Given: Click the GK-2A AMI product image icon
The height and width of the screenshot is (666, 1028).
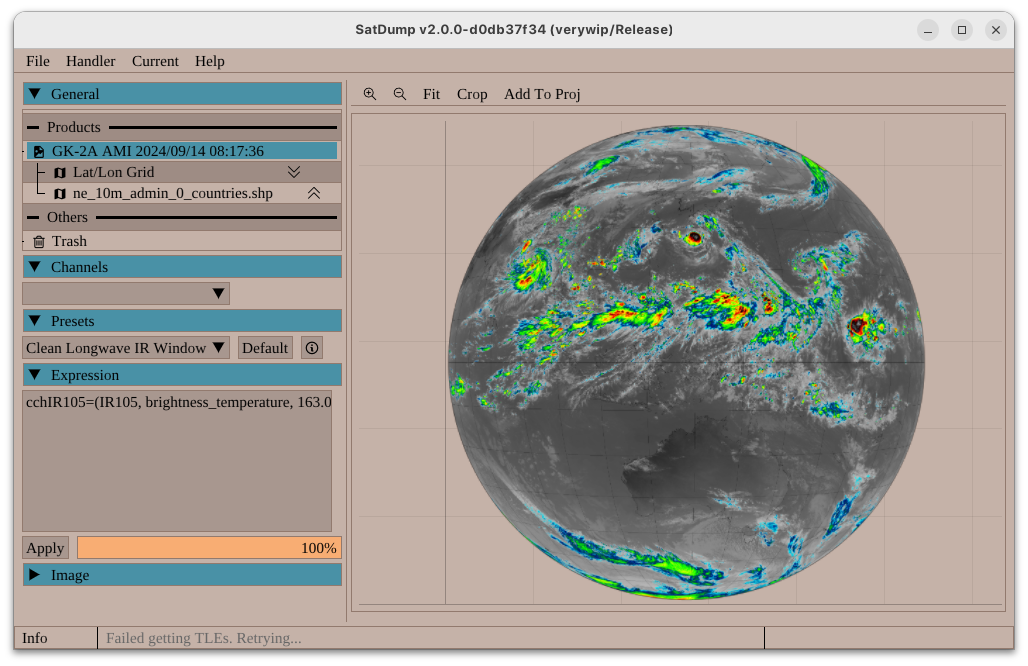Looking at the screenshot, I should (39, 151).
